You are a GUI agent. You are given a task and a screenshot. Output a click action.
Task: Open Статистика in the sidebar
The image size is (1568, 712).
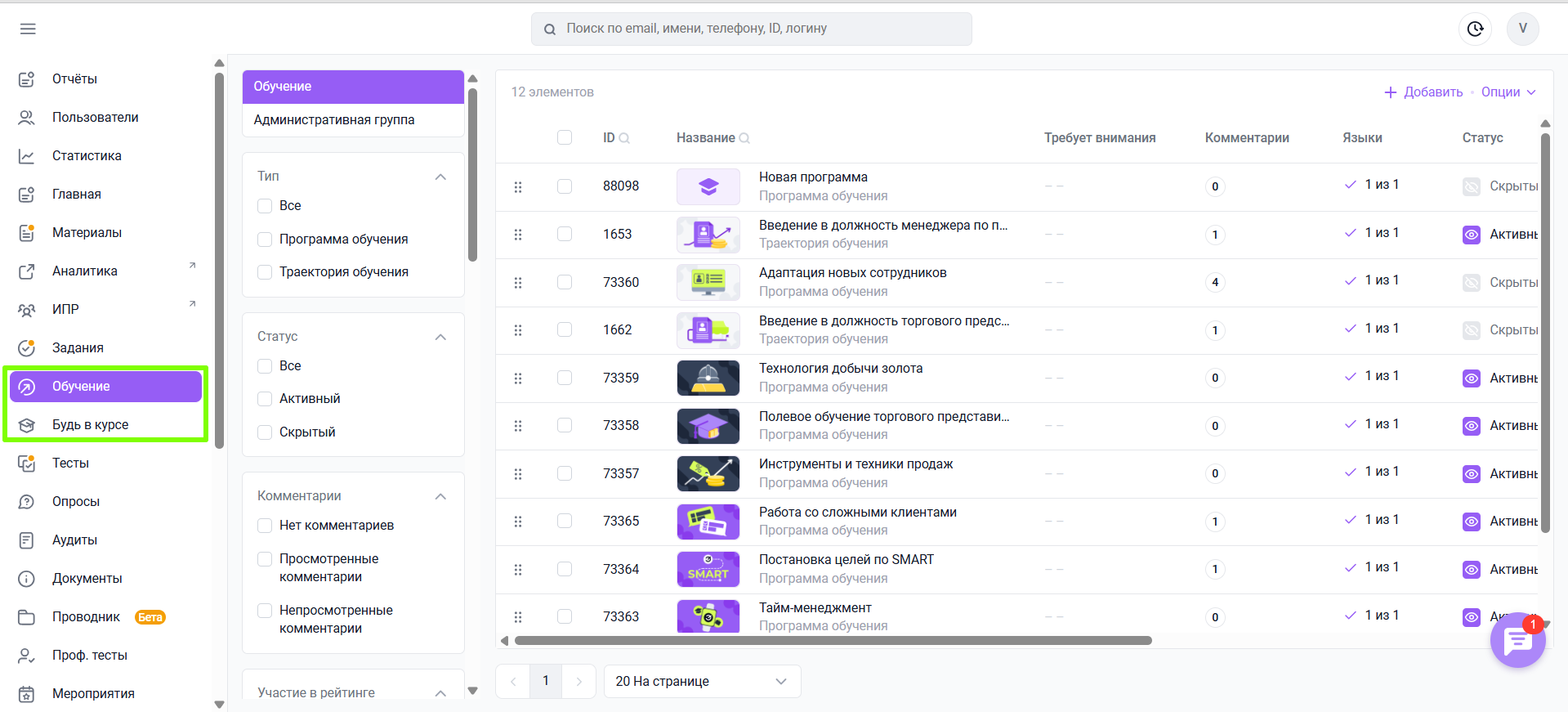point(87,156)
